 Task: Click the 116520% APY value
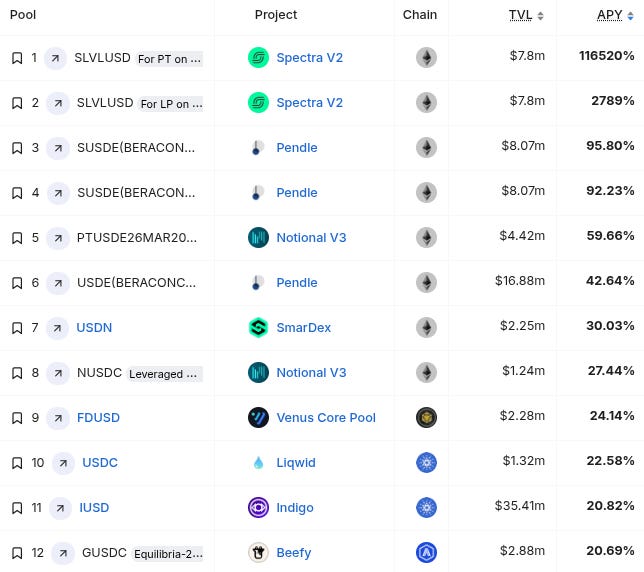coord(607,56)
